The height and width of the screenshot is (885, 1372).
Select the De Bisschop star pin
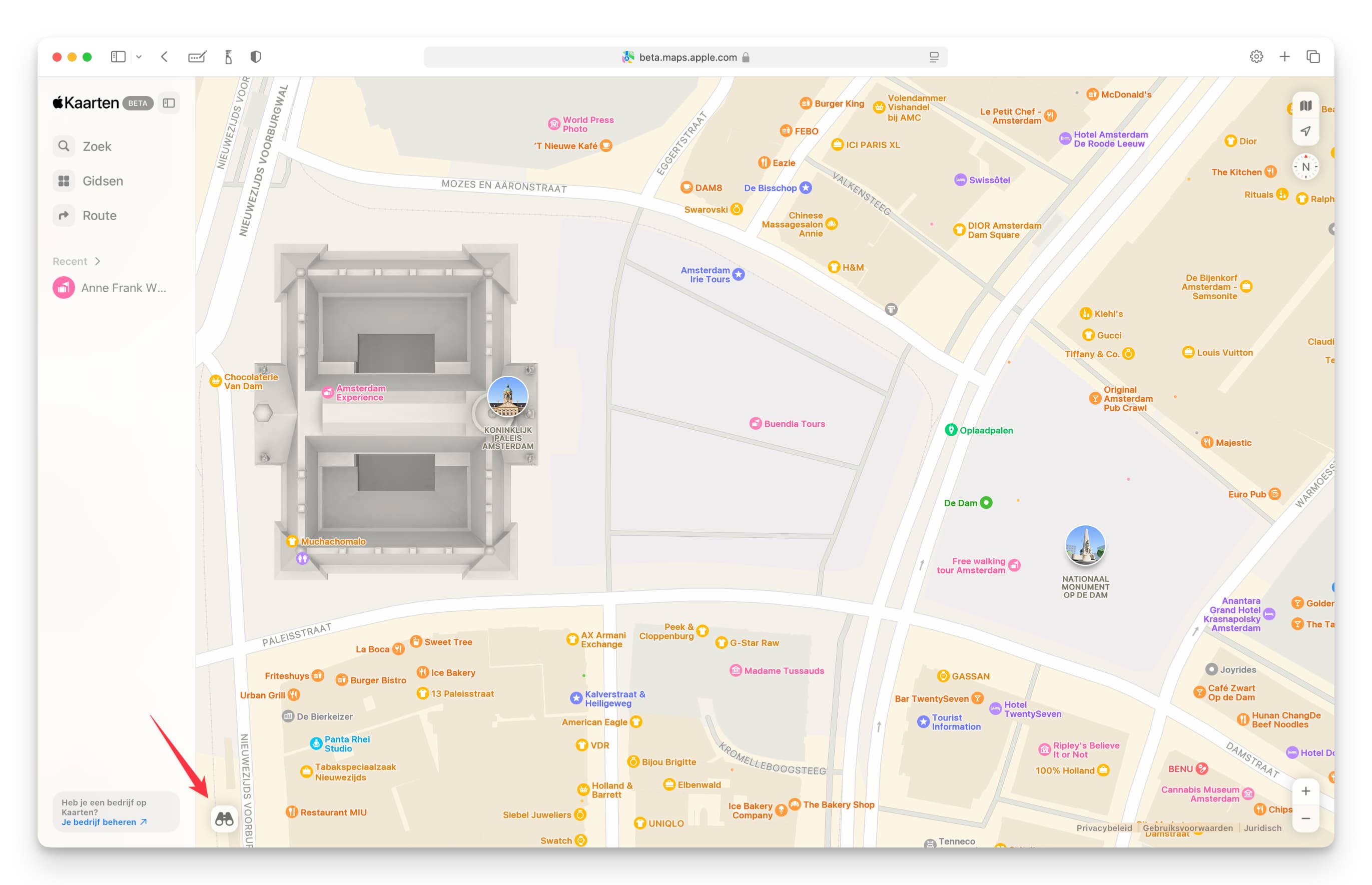pyautogui.click(x=806, y=188)
